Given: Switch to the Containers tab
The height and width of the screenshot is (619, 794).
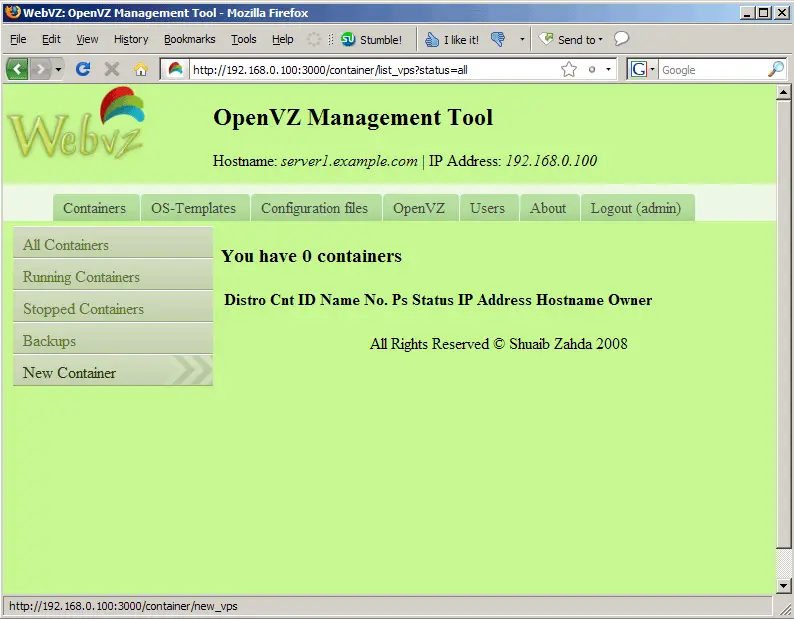Looking at the screenshot, I should point(96,208).
